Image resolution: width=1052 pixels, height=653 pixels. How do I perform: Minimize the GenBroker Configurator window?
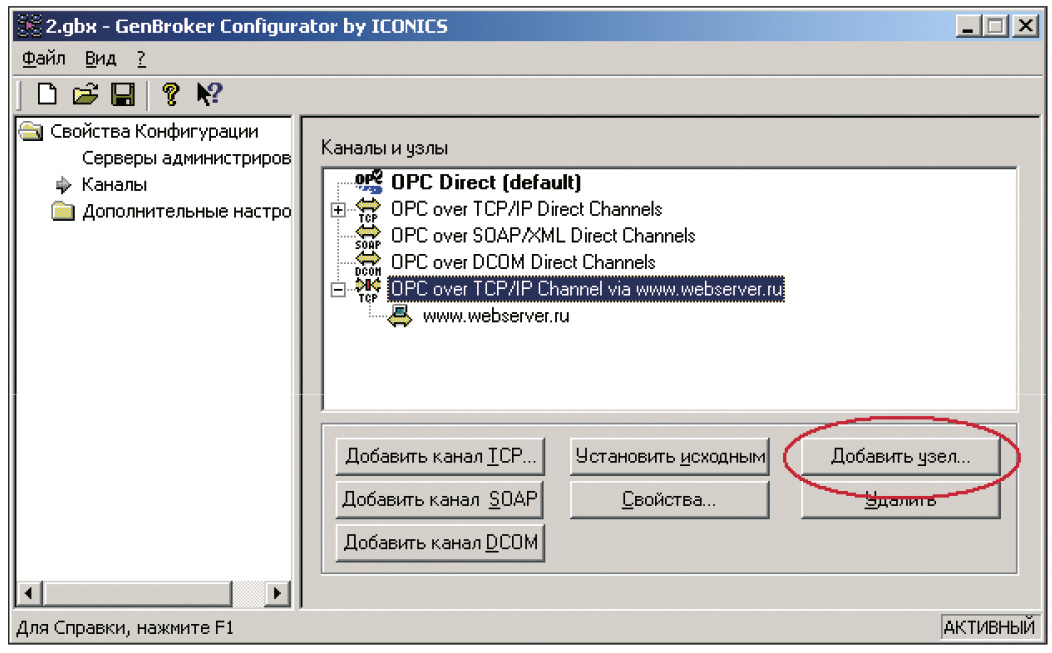point(967,26)
